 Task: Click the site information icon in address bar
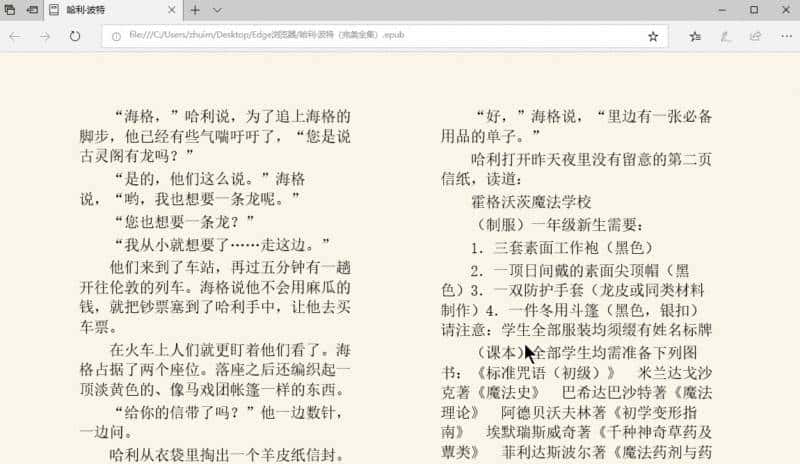point(116,36)
